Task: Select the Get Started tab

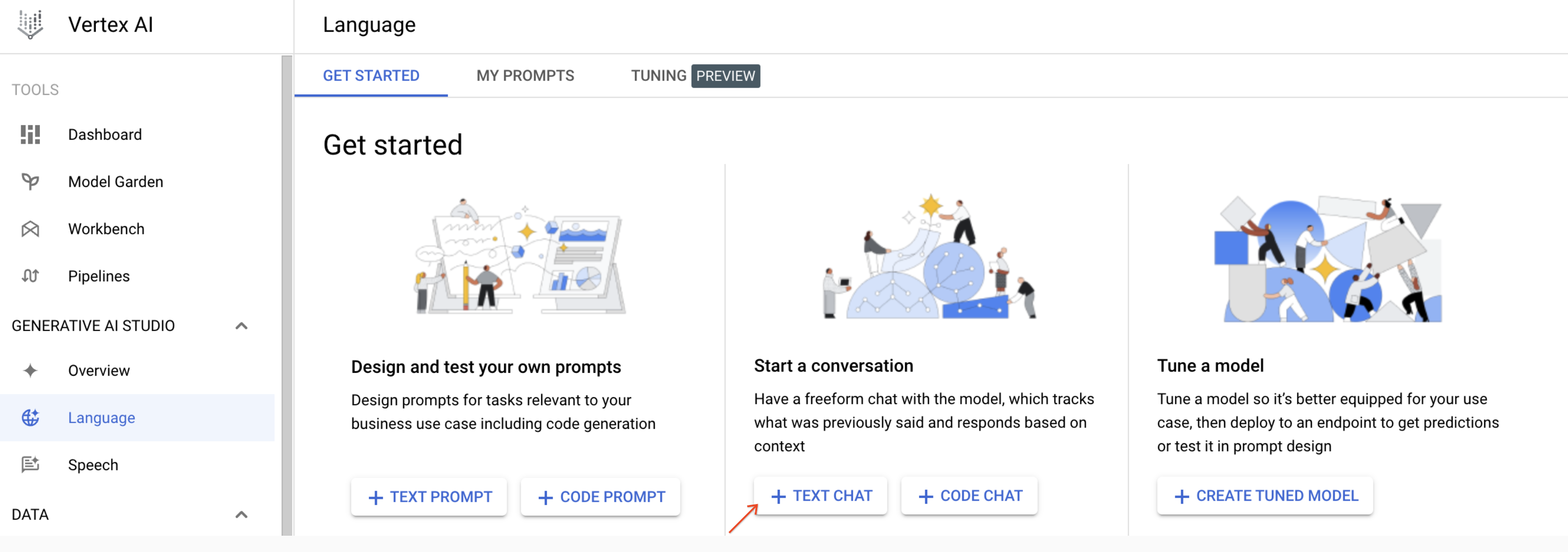Action: (371, 76)
